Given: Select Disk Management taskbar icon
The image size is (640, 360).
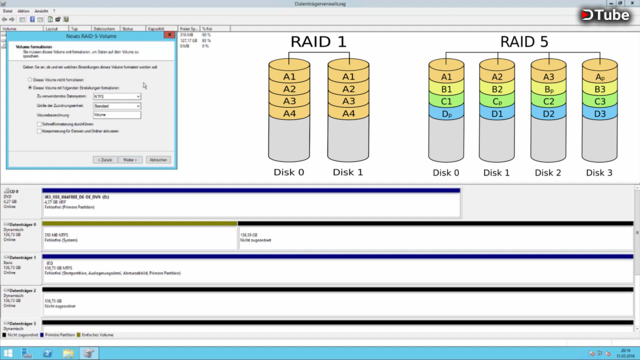Looking at the screenshot, I should pyautogui.click(x=89, y=353).
